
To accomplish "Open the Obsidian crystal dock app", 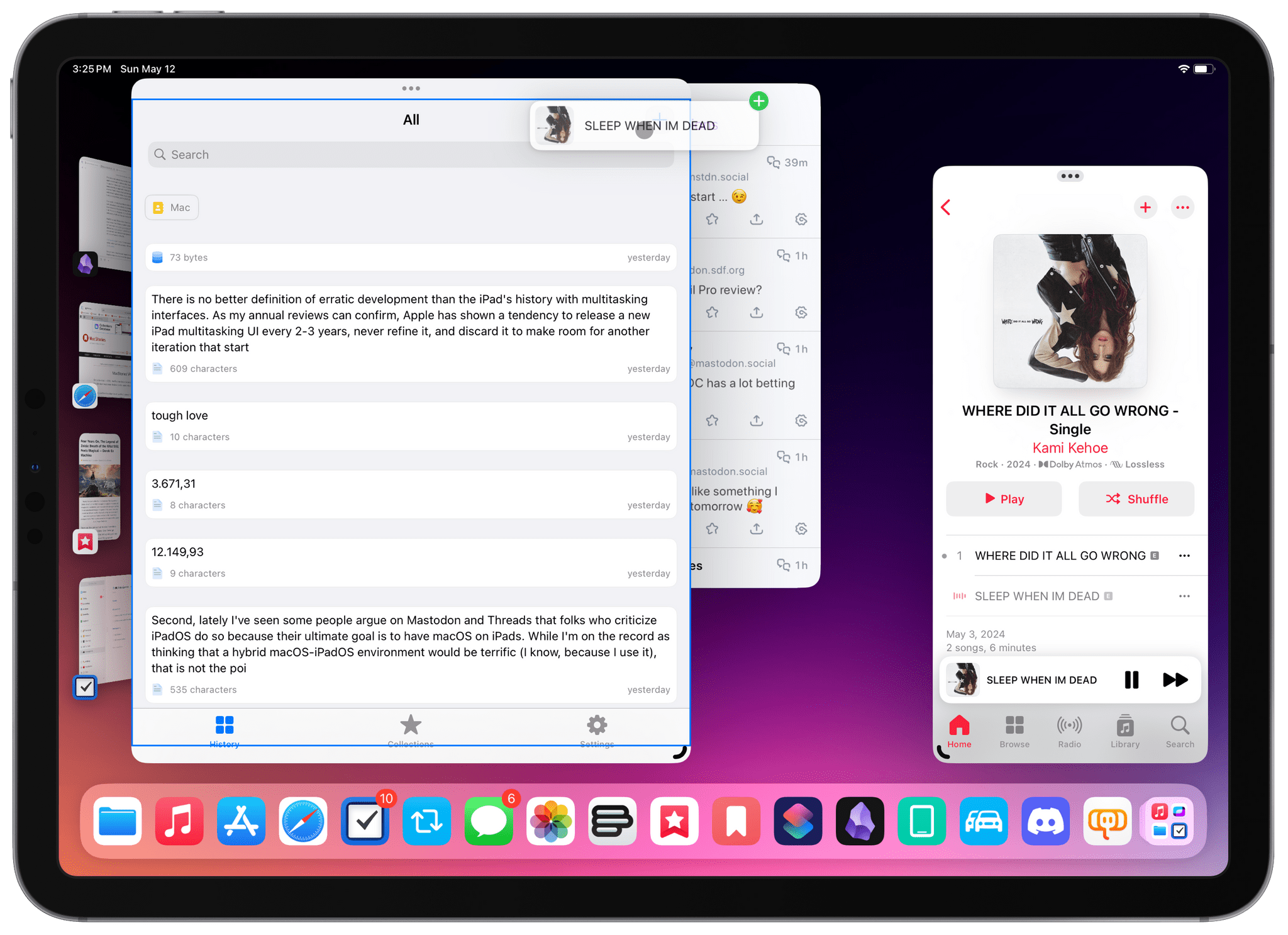I will coord(860,821).
